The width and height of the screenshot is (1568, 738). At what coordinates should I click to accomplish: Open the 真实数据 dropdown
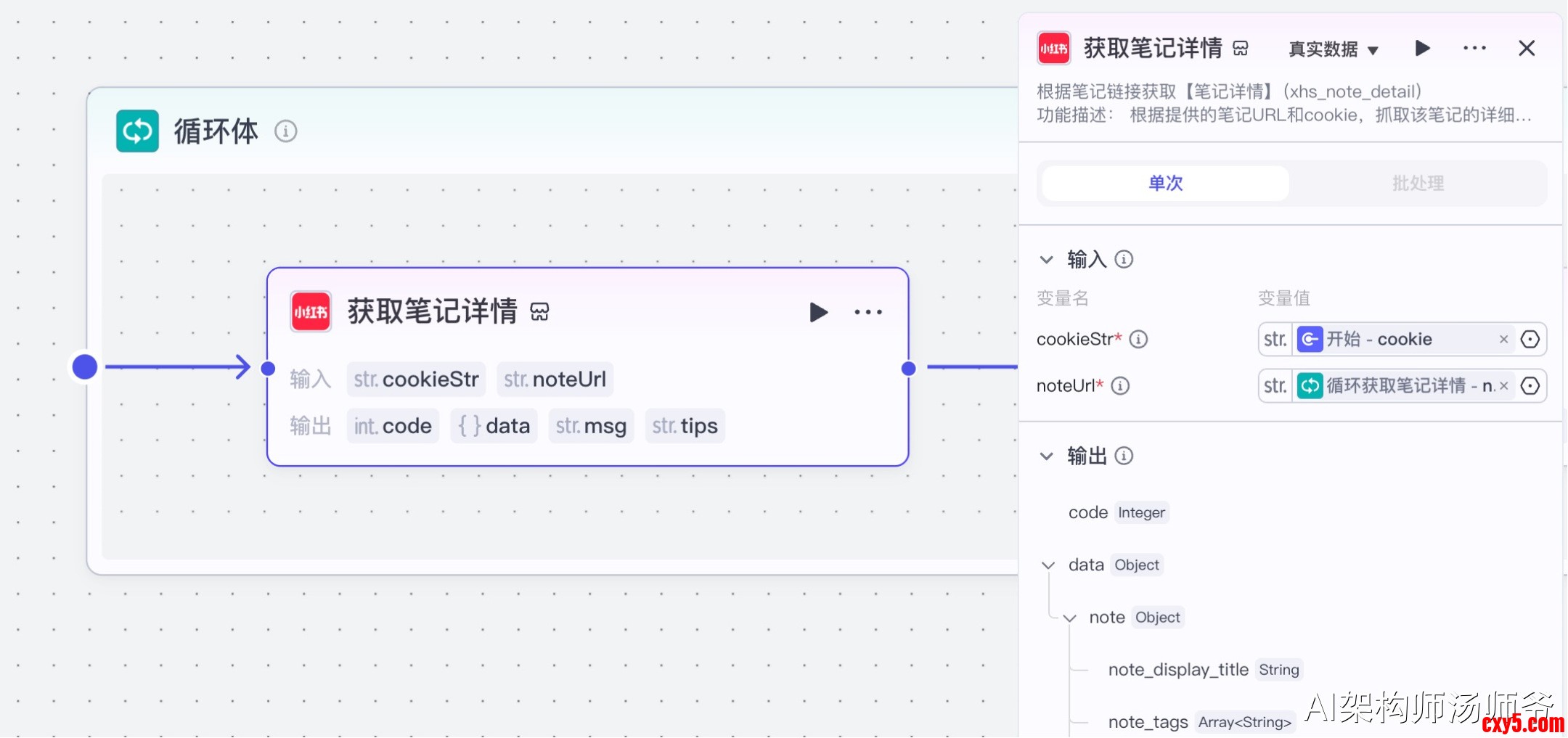point(1333,49)
